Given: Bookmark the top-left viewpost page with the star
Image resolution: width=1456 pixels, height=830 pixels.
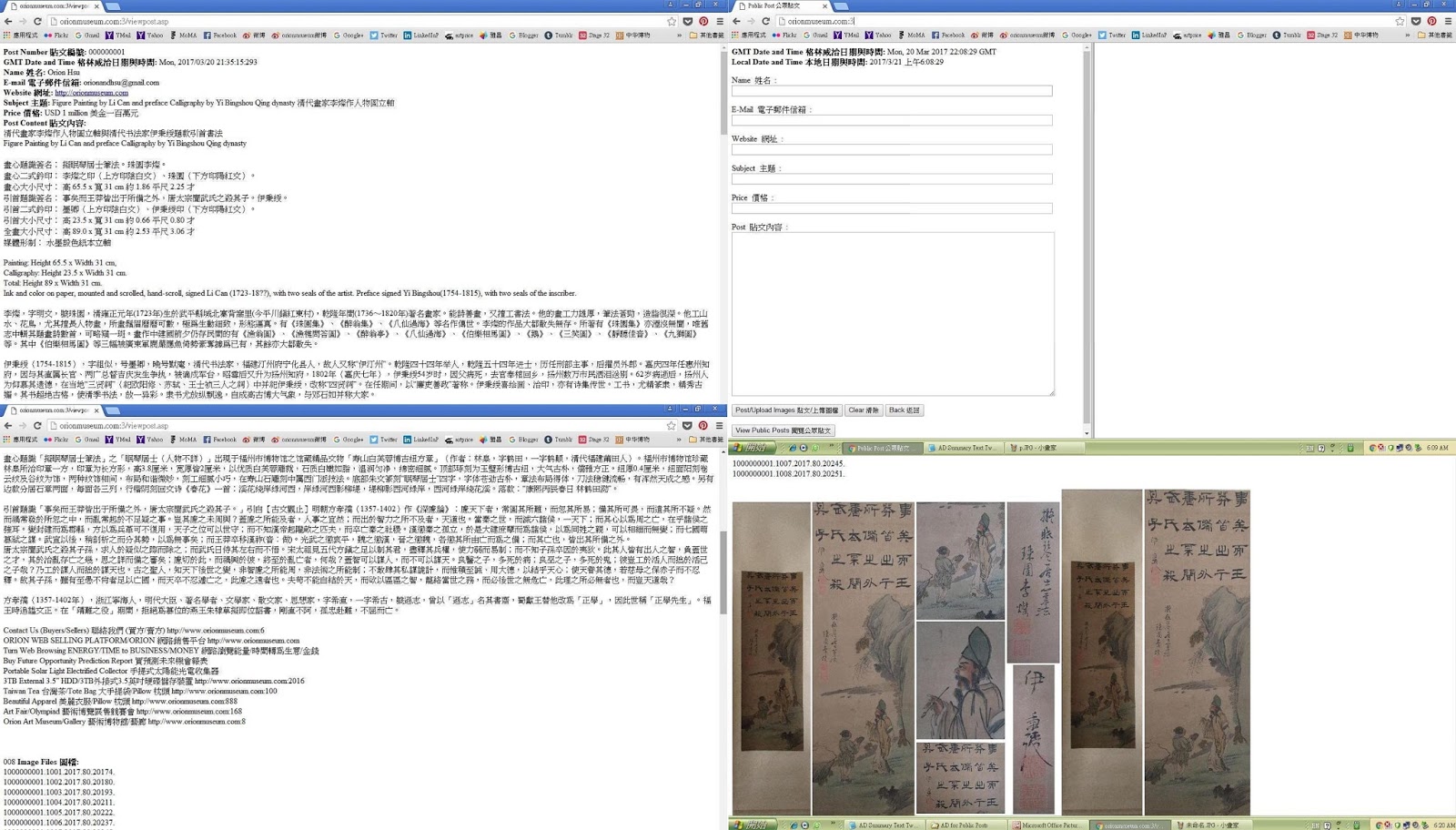Looking at the screenshot, I should click(x=672, y=21).
